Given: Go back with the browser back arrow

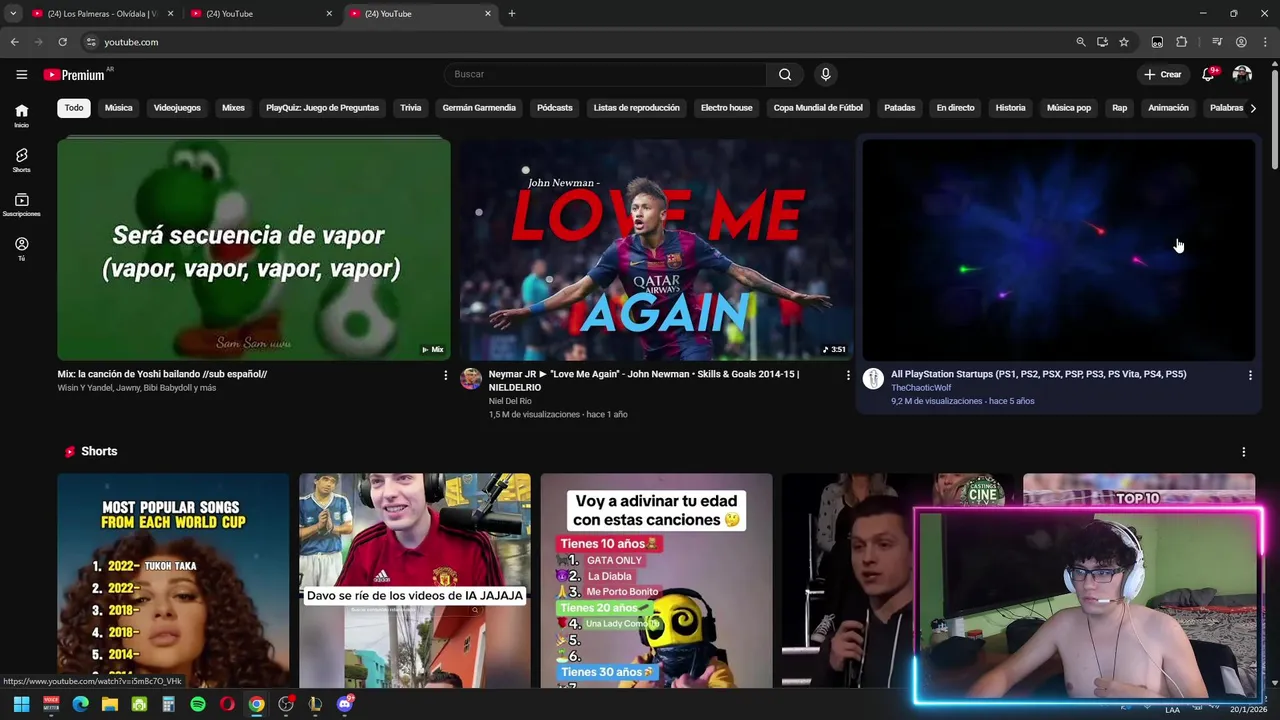Looking at the screenshot, I should pyautogui.click(x=14, y=42).
